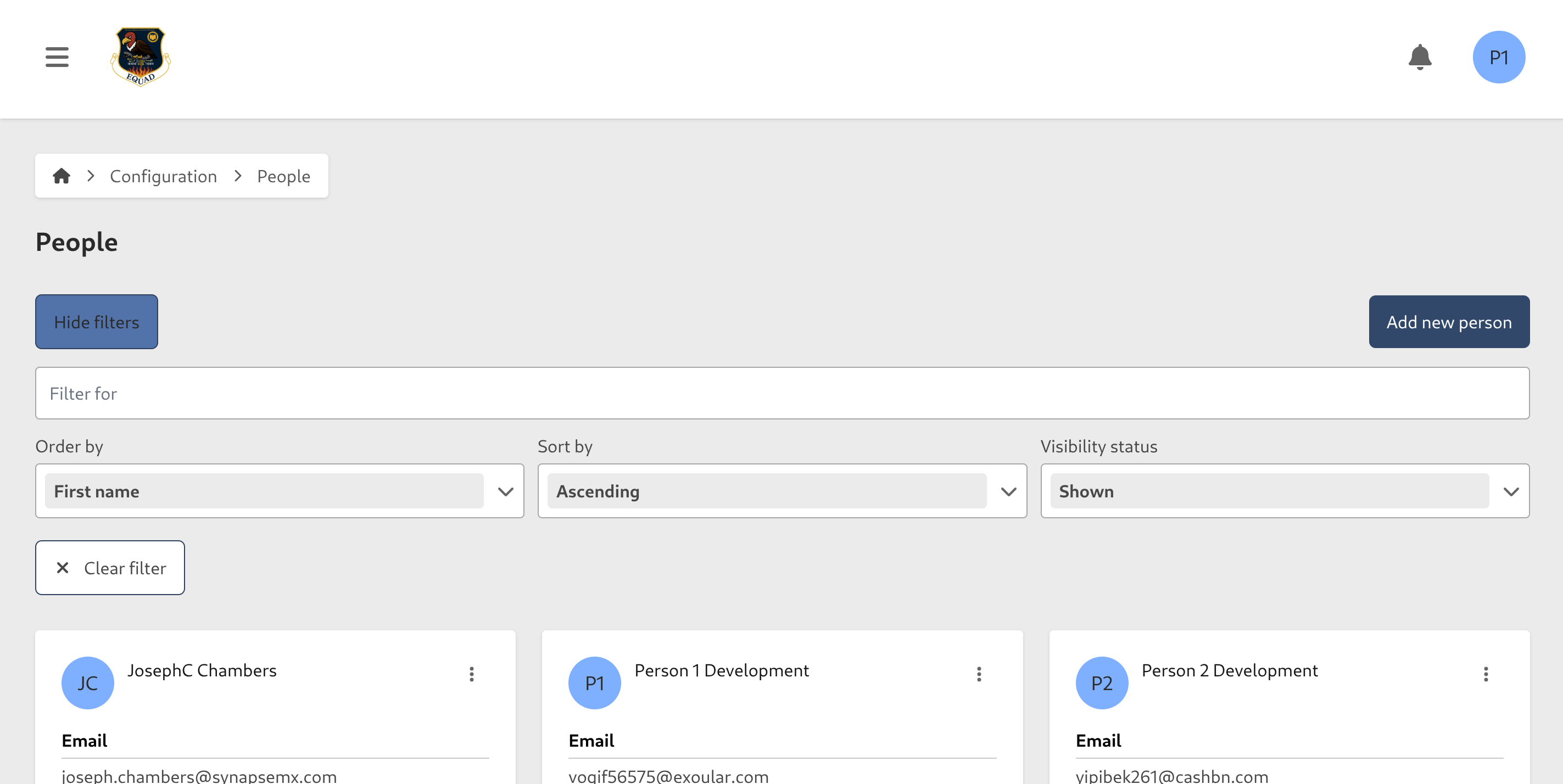
Task: Click the Add new person button
Action: (1449, 322)
